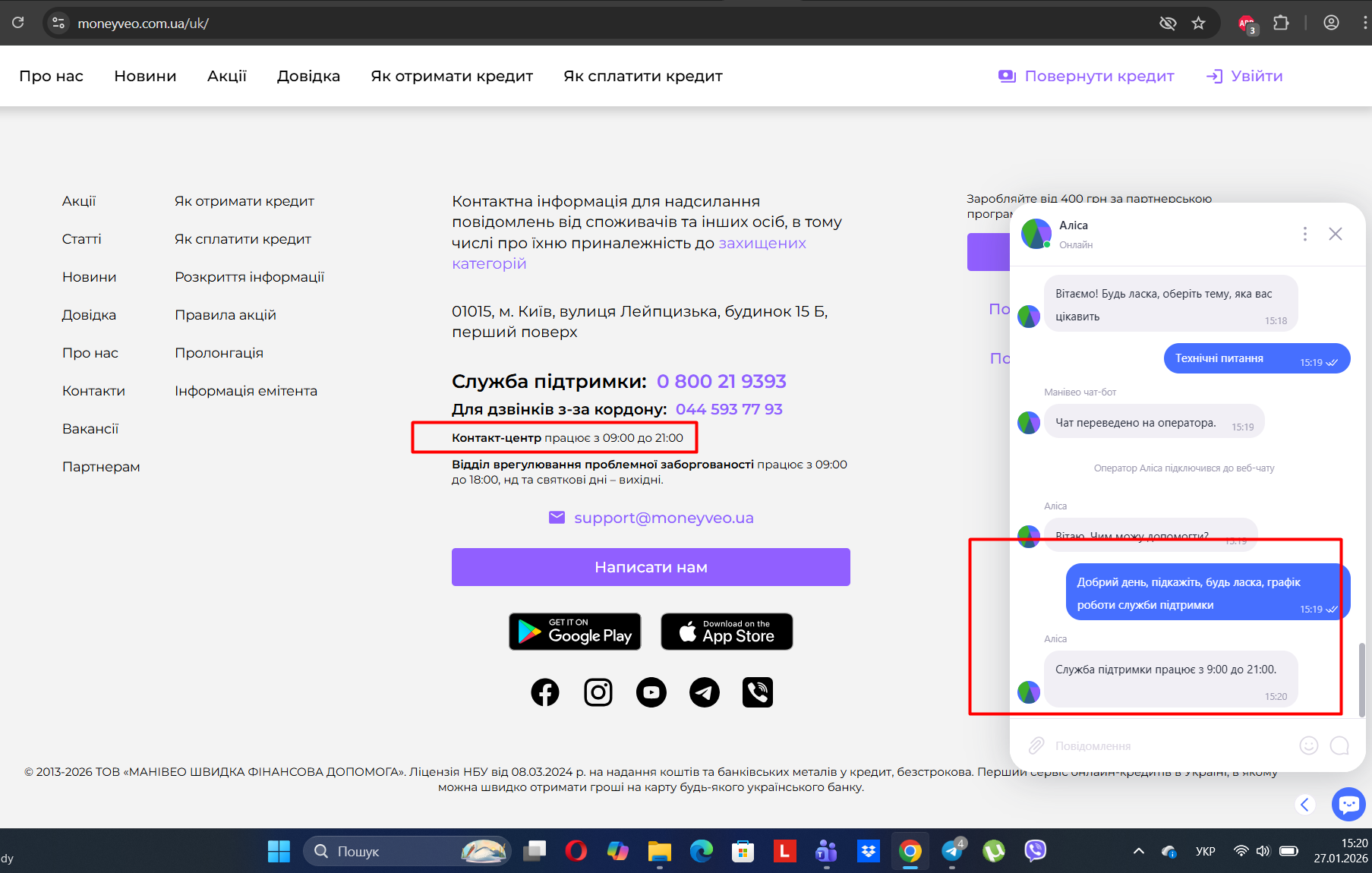Screen dimensions: 1372x873
Task: Open the footer 'Партнерам' link
Action: point(101,467)
